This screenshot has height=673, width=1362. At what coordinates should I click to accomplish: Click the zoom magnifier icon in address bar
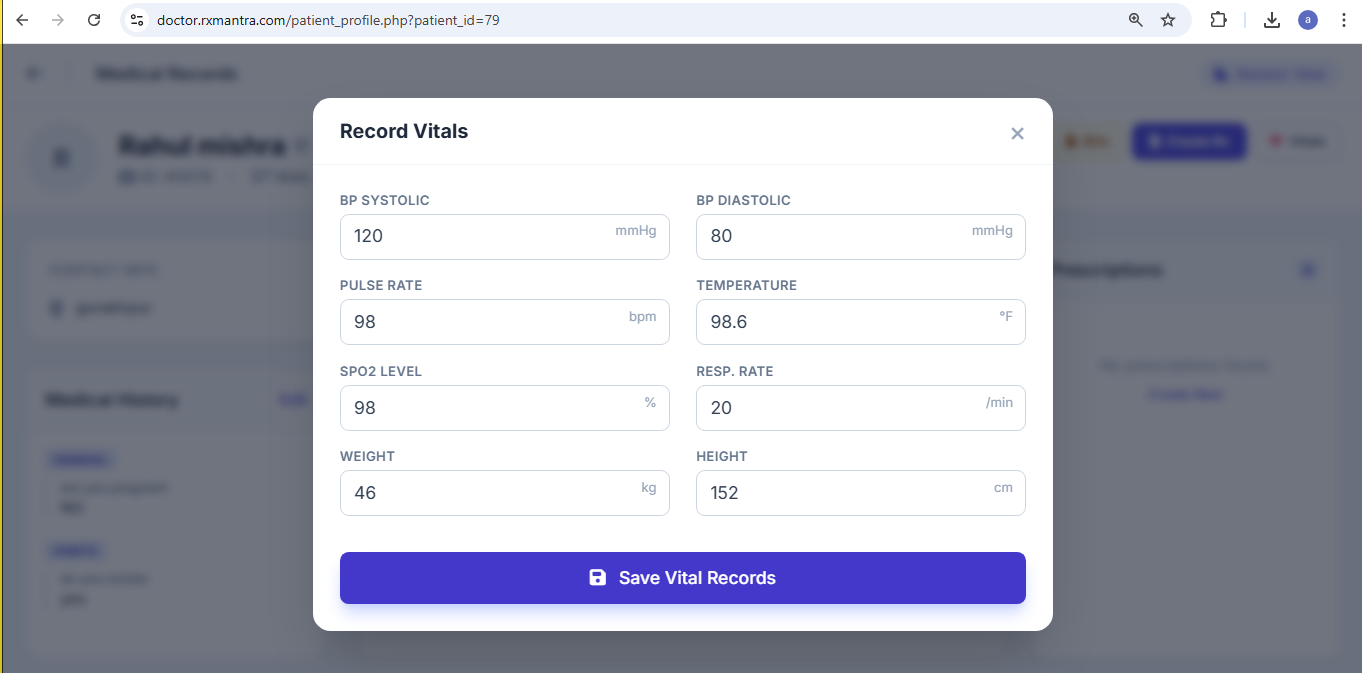pos(1135,20)
